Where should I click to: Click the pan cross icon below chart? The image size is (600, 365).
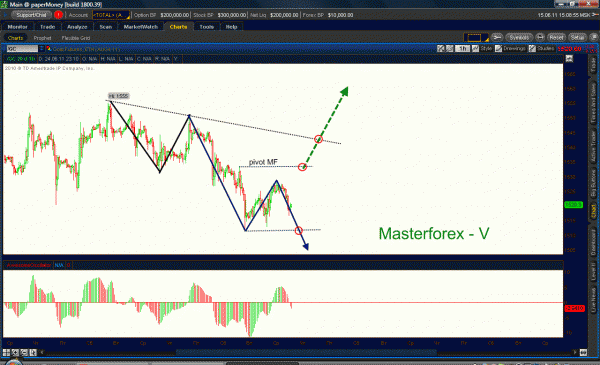(x=7, y=352)
